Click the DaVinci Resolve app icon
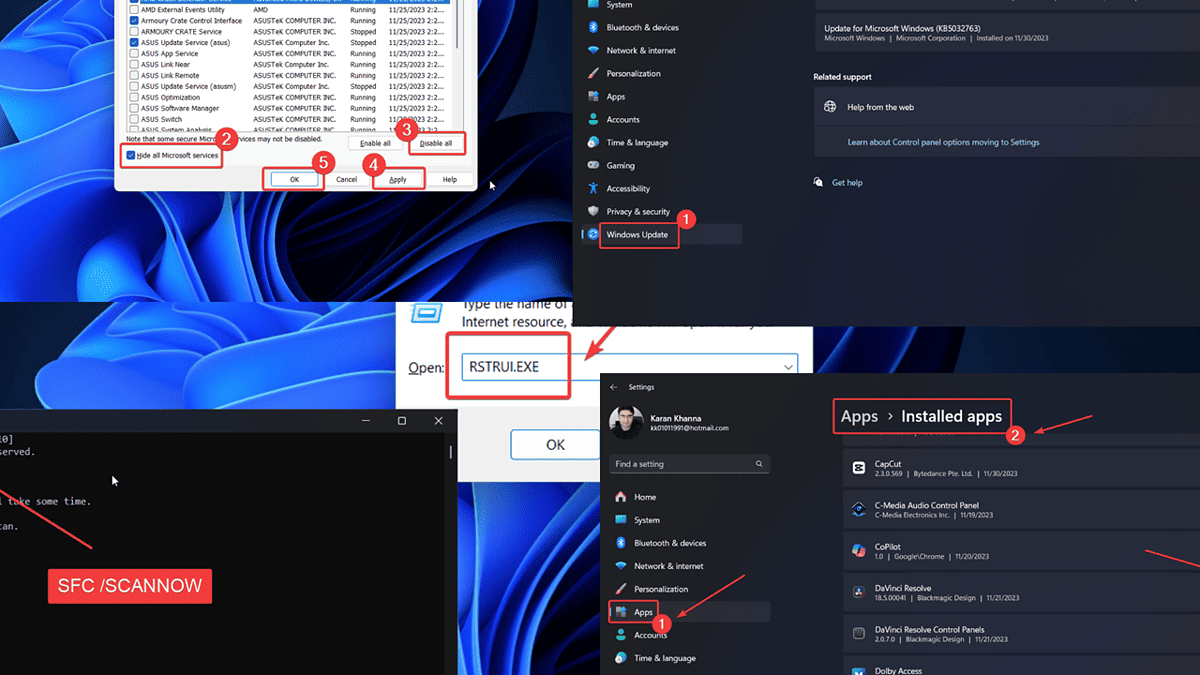Image resolution: width=1200 pixels, height=675 pixels. [x=858, y=593]
